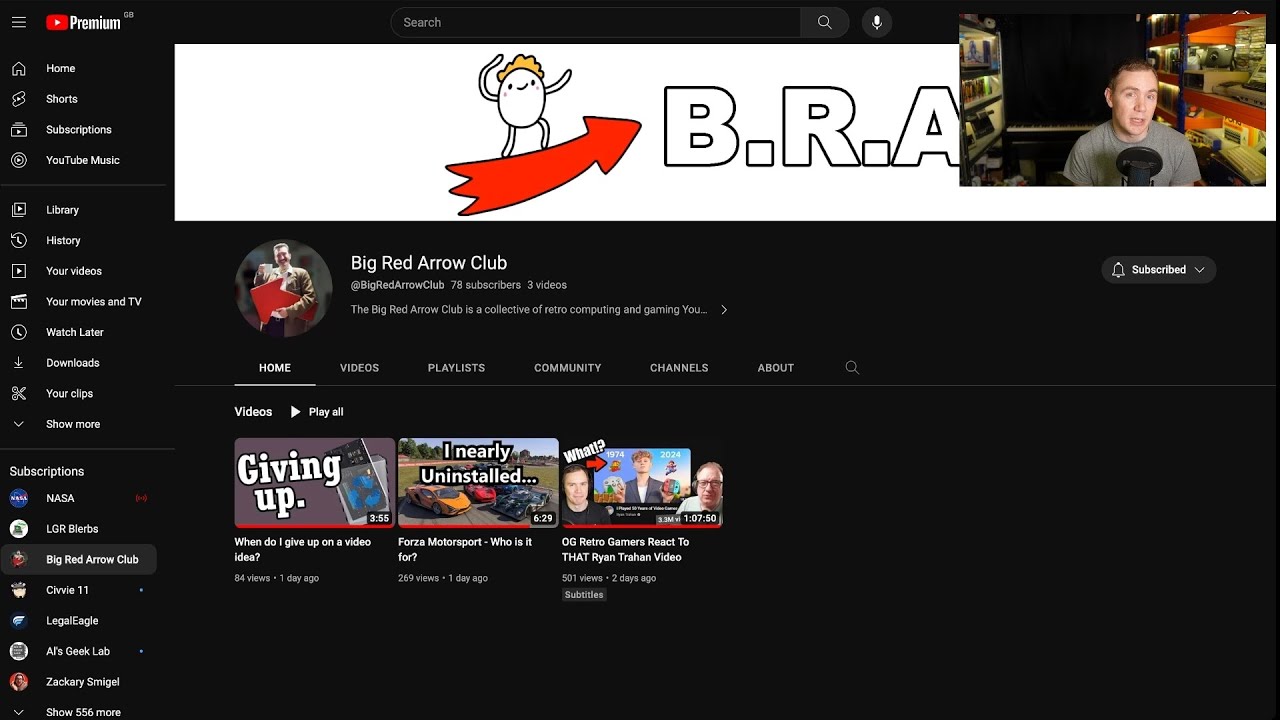The width and height of the screenshot is (1280, 720).
Task: Click the Search input field
Action: point(595,22)
